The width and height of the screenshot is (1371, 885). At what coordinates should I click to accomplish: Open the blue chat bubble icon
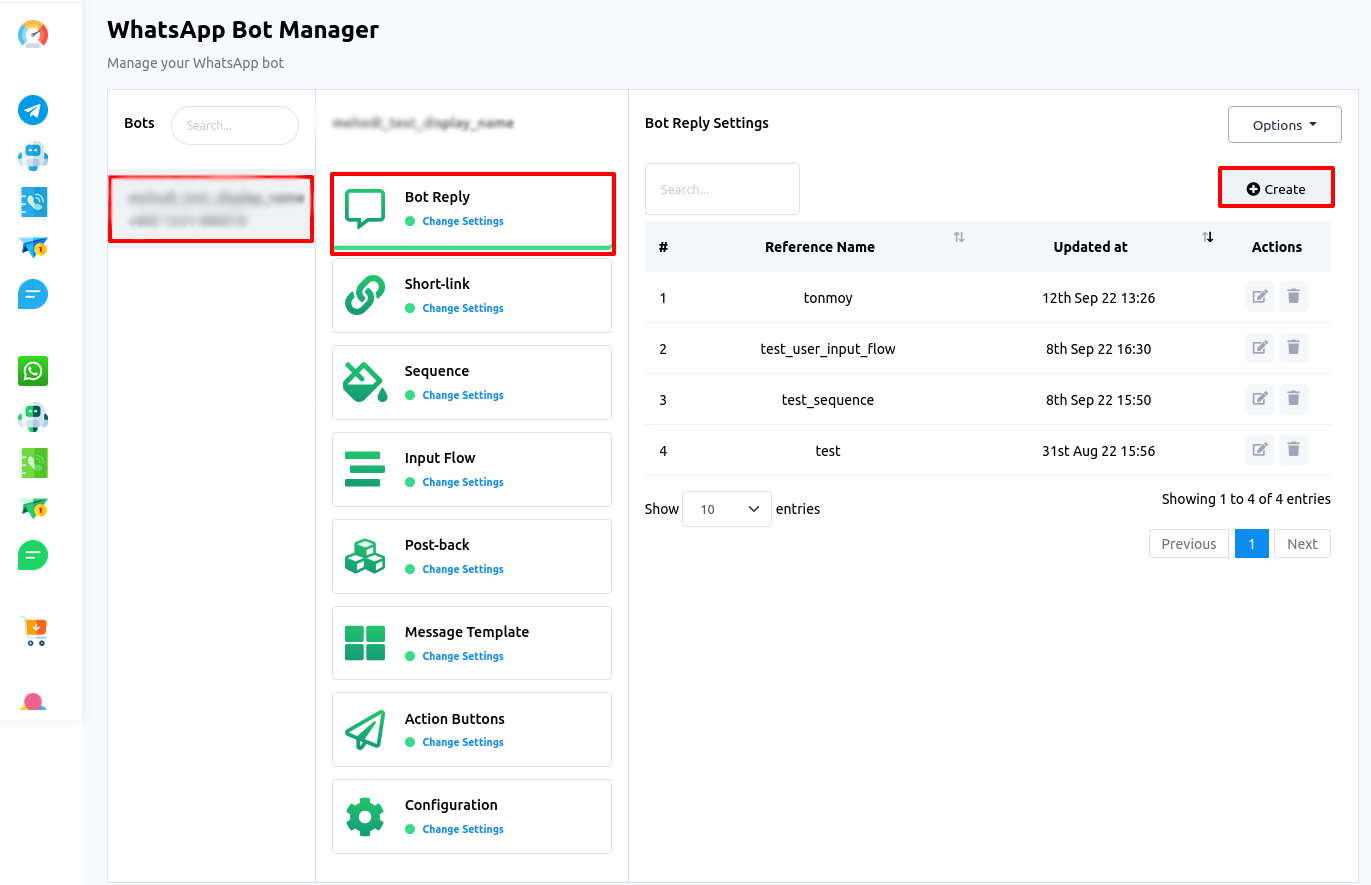33,294
